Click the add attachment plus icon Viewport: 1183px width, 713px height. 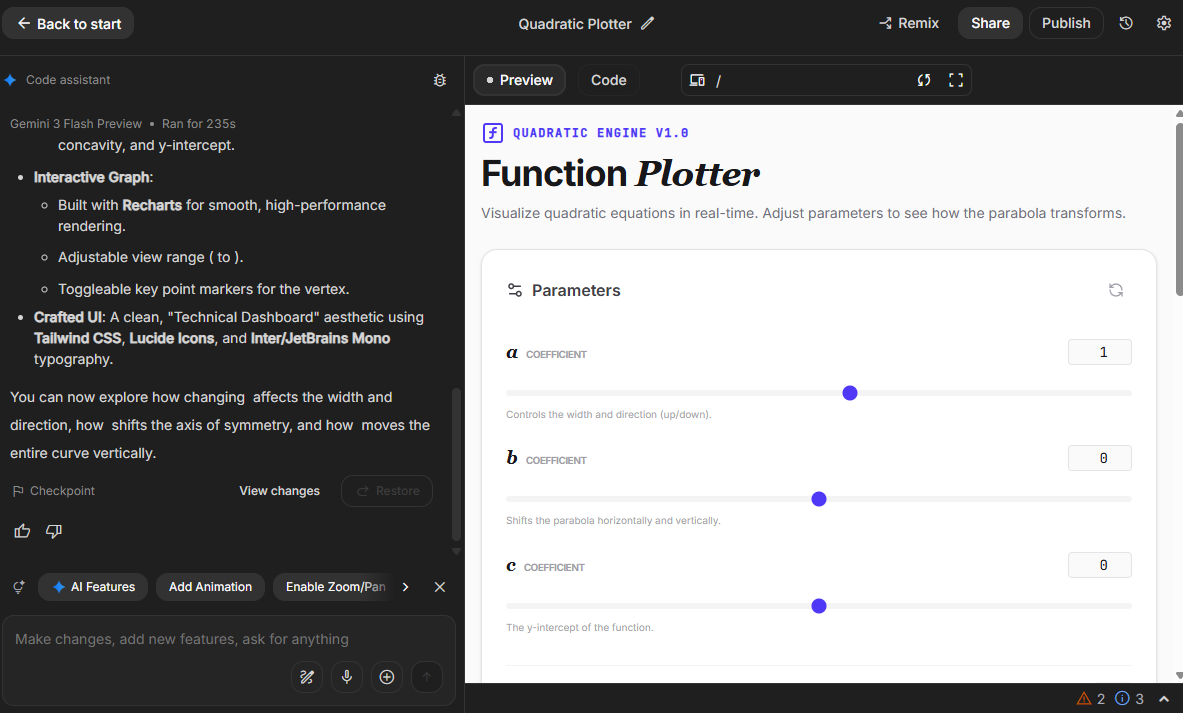(387, 677)
